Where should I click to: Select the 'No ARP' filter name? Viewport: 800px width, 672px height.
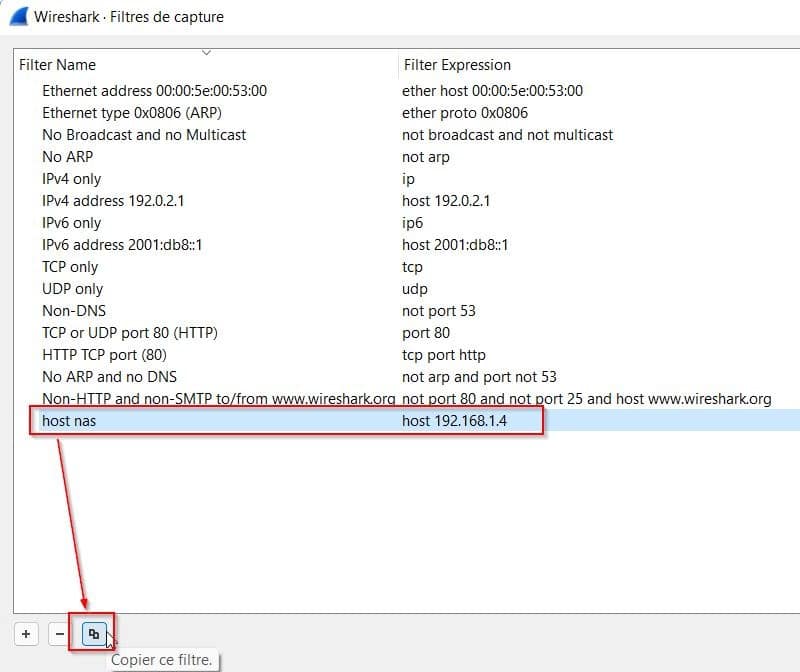pos(67,157)
